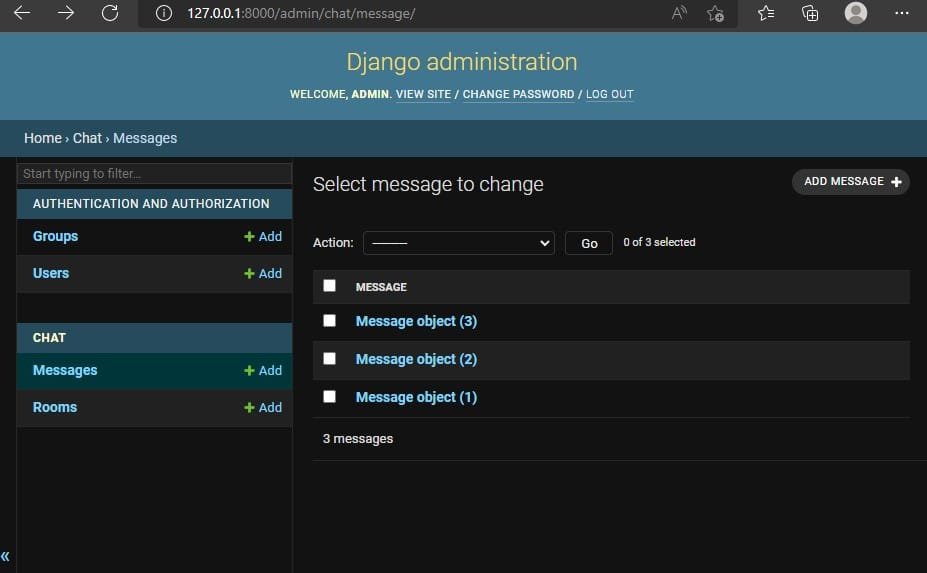
Task: Go to Home in the breadcrumb
Action: (43, 138)
